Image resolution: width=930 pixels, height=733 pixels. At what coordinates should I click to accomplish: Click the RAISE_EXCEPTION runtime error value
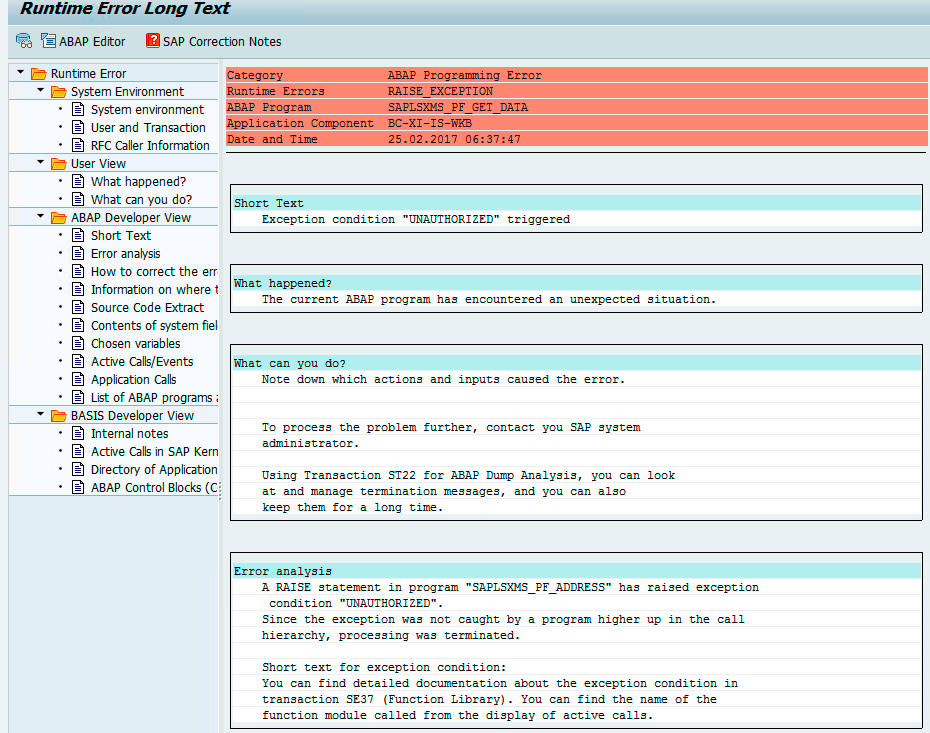(x=440, y=91)
